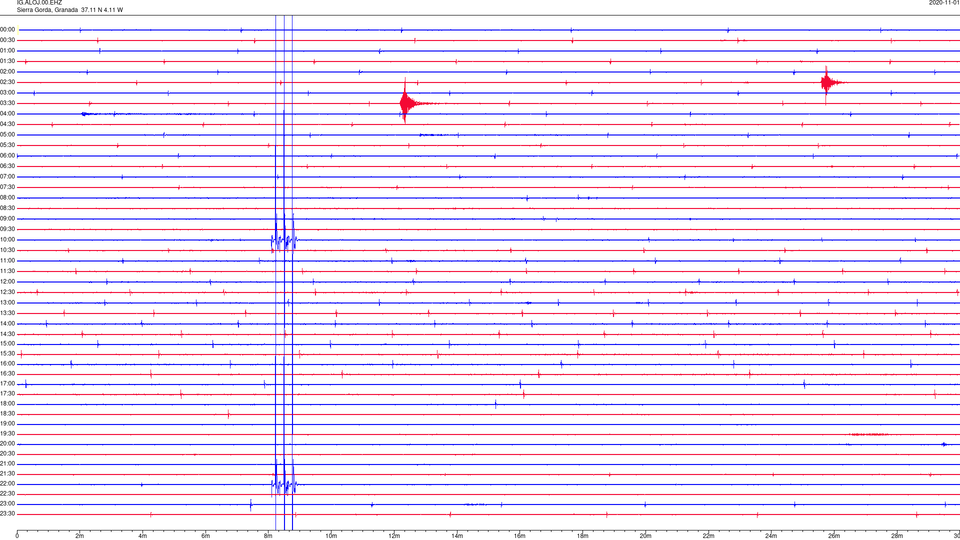Viewport: 960px width, 540px height.
Task: Click the 17:00 time label
Action: pos(7,384)
